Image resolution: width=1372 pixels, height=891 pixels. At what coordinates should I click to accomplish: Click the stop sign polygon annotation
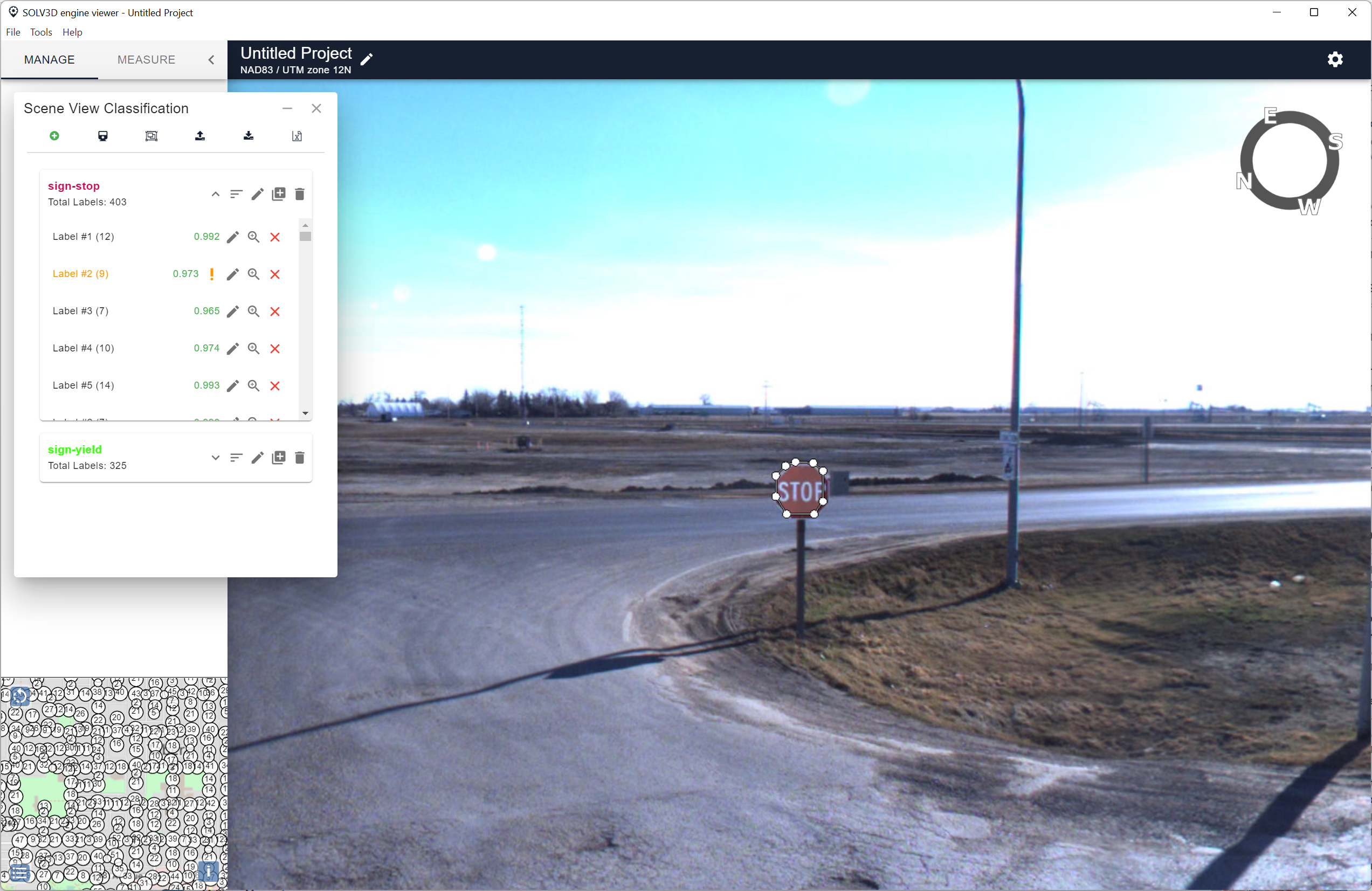[800, 489]
